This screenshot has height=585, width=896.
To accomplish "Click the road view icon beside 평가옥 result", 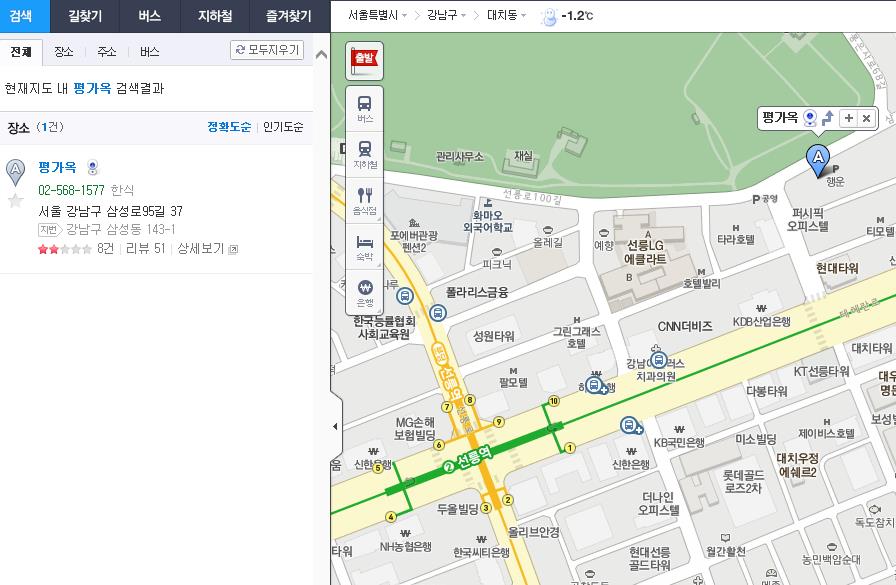I will tap(92, 168).
